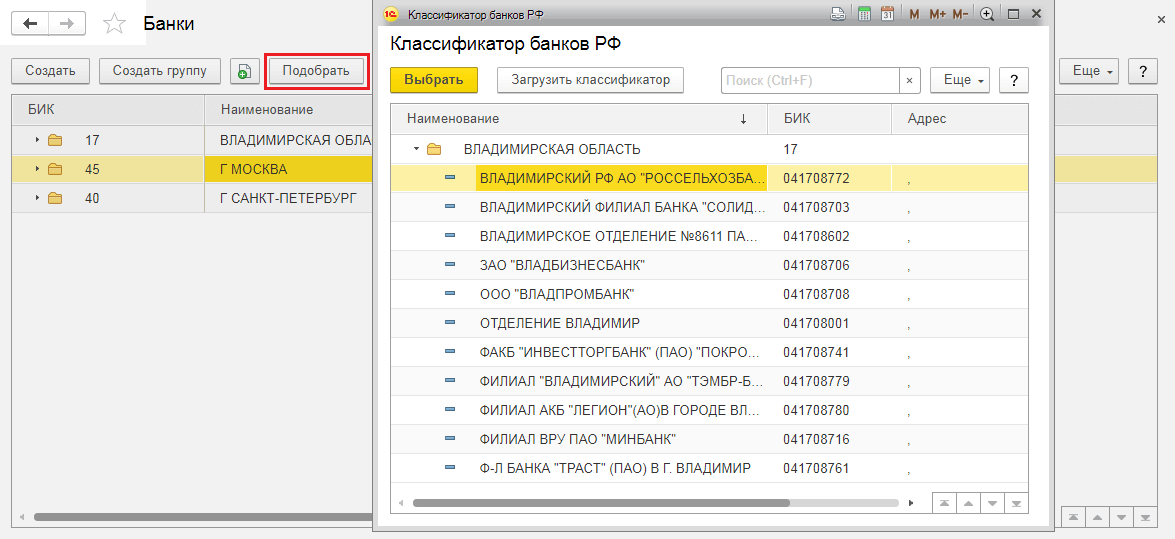
Task: Click Г САНКТ-ПЕТЕРБУРГ cell in Банки list
Action: 289,199
